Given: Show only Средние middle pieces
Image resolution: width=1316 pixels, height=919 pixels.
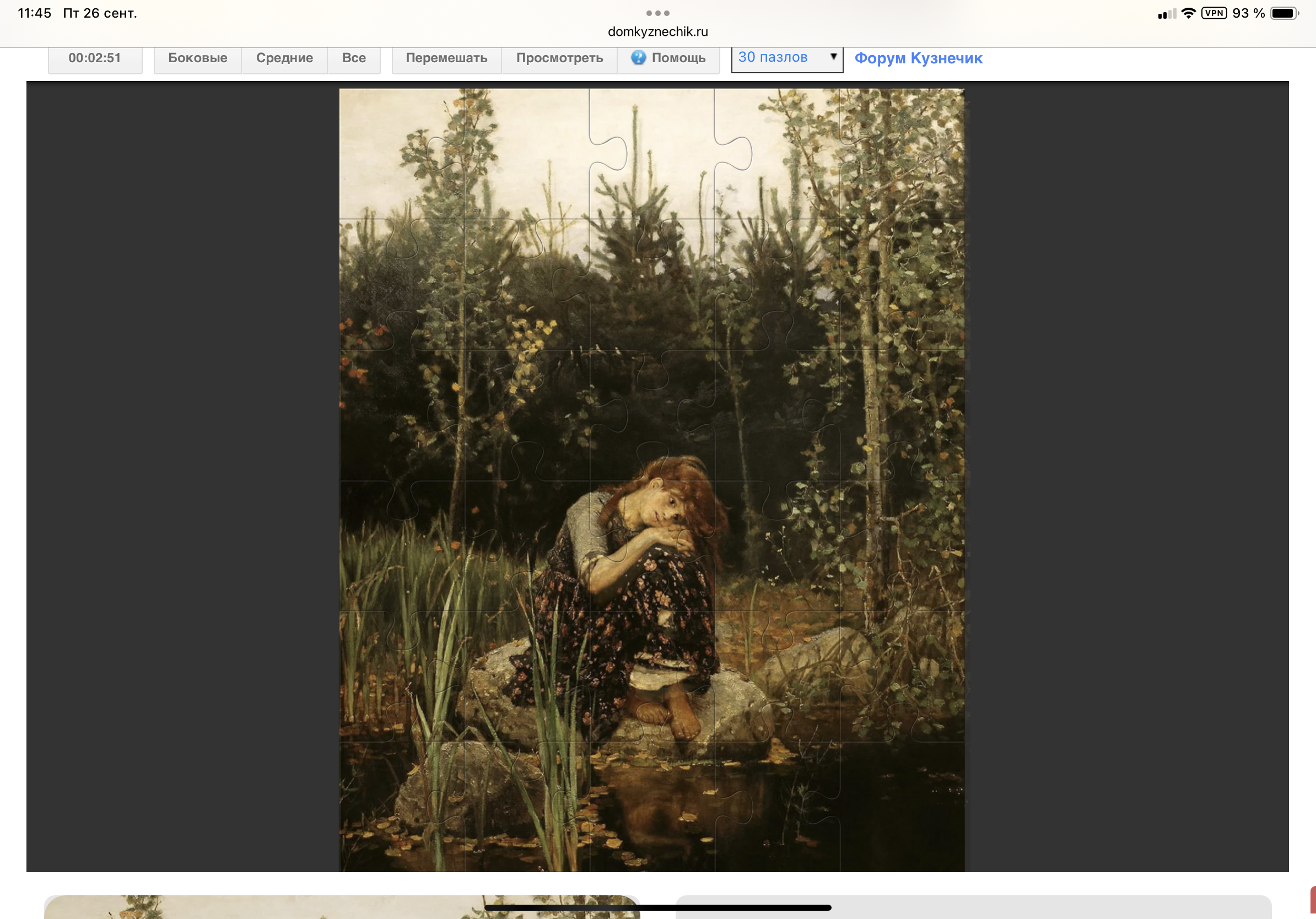Looking at the screenshot, I should [x=284, y=58].
